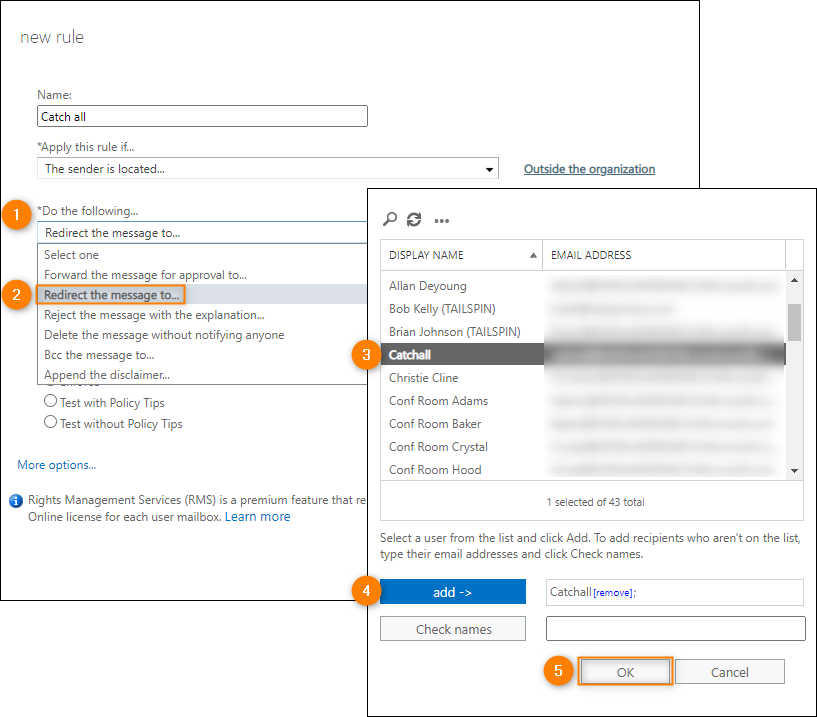Click the refresh icon in picker

(x=414, y=220)
